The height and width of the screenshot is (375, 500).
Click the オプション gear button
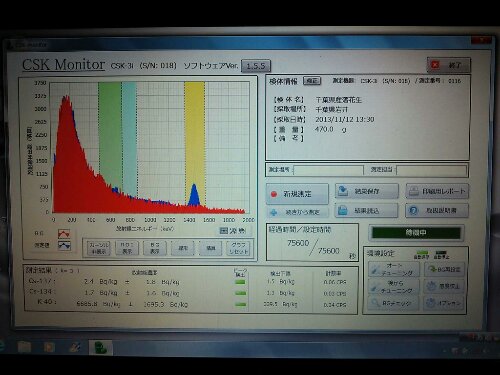pyautogui.click(x=444, y=303)
